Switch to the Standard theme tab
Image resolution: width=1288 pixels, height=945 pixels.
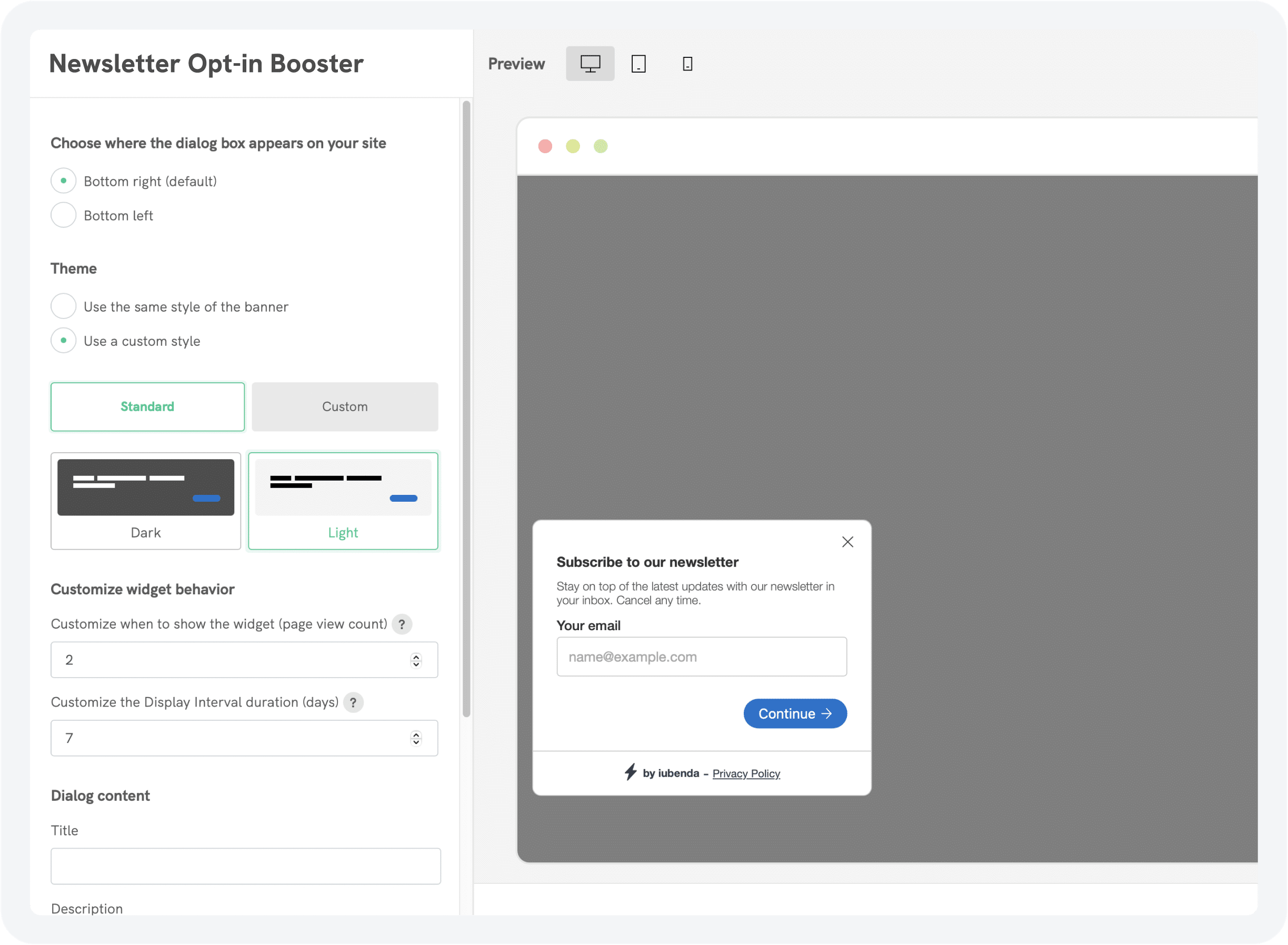pyautogui.click(x=147, y=407)
